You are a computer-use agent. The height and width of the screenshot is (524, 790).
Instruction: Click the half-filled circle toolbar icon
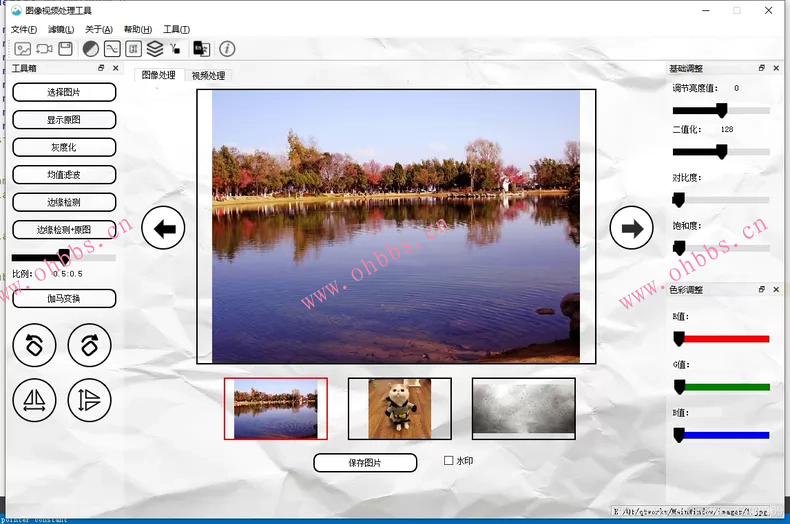click(91, 48)
